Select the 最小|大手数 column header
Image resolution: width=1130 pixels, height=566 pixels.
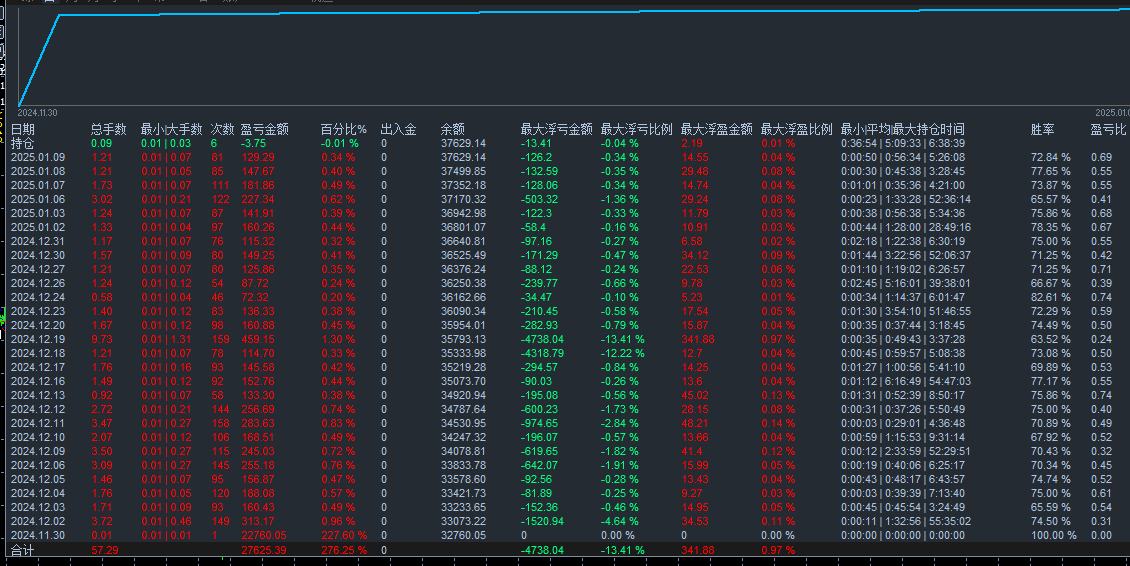click(172, 129)
